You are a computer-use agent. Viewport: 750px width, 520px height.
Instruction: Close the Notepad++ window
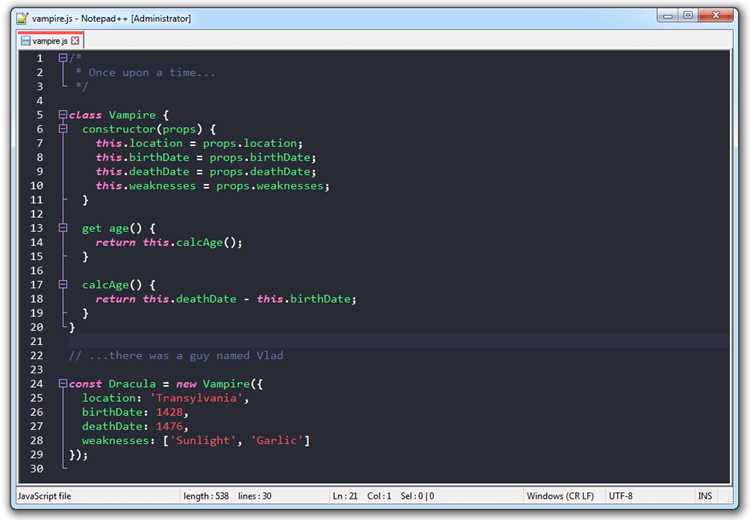pos(716,16)
